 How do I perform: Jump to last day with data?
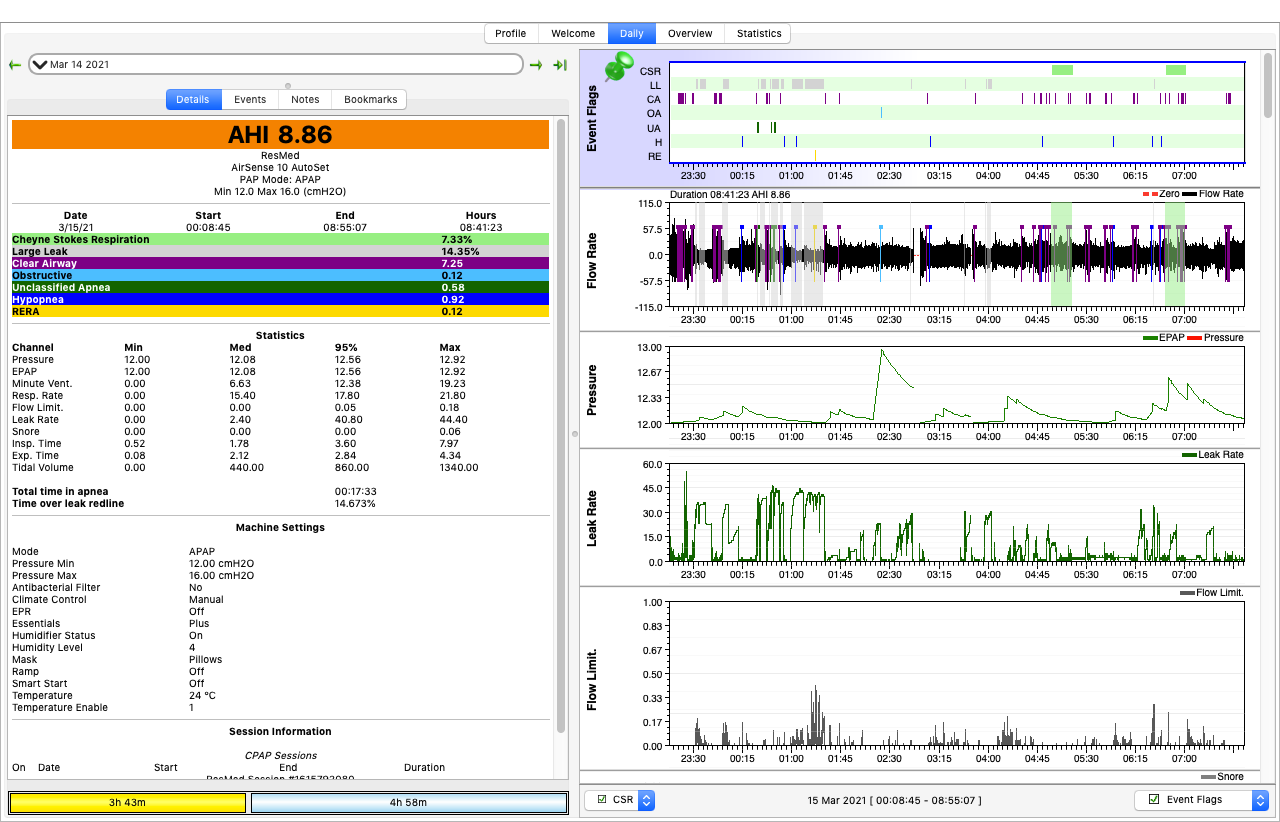click(559, 65)
